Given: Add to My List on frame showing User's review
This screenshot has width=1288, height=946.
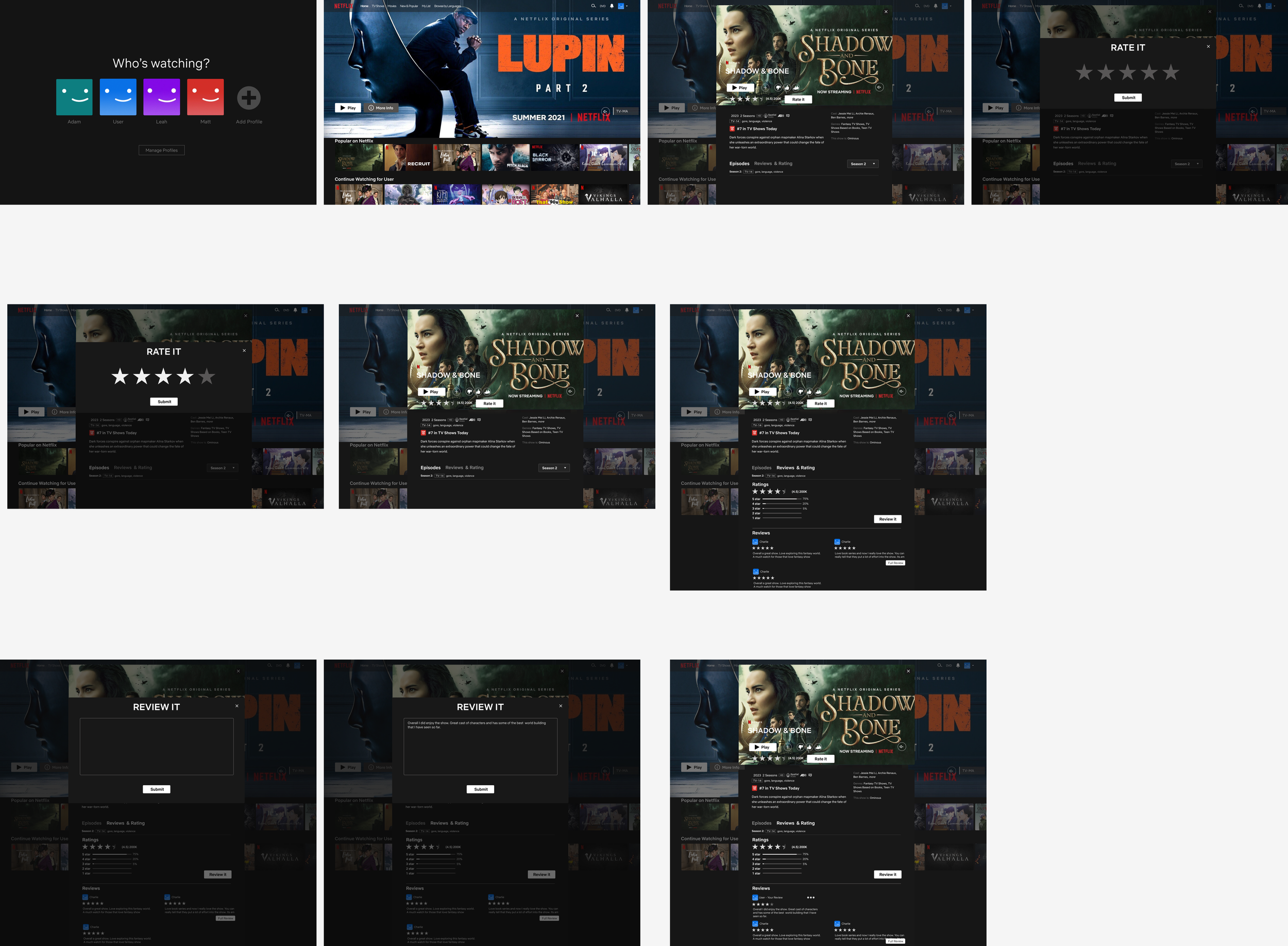Looking at the screenshot, I should 788,747.
